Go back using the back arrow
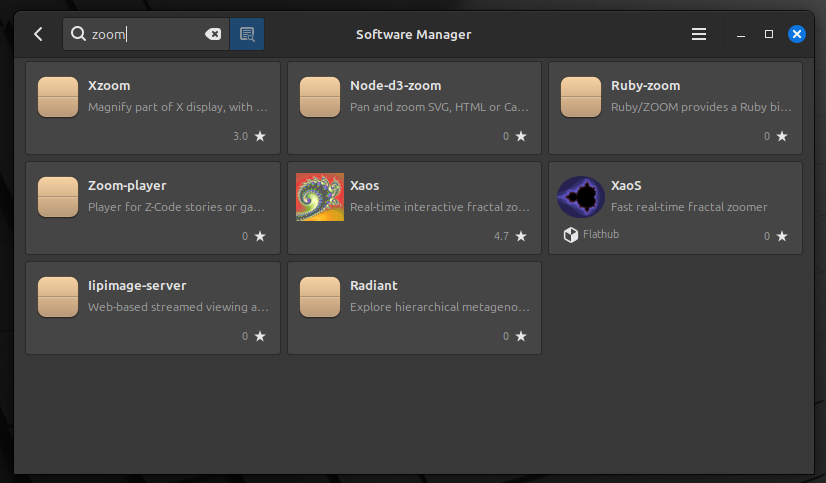Image resolution: width=826 pixels, height=483 pixels. pos(38,34)
